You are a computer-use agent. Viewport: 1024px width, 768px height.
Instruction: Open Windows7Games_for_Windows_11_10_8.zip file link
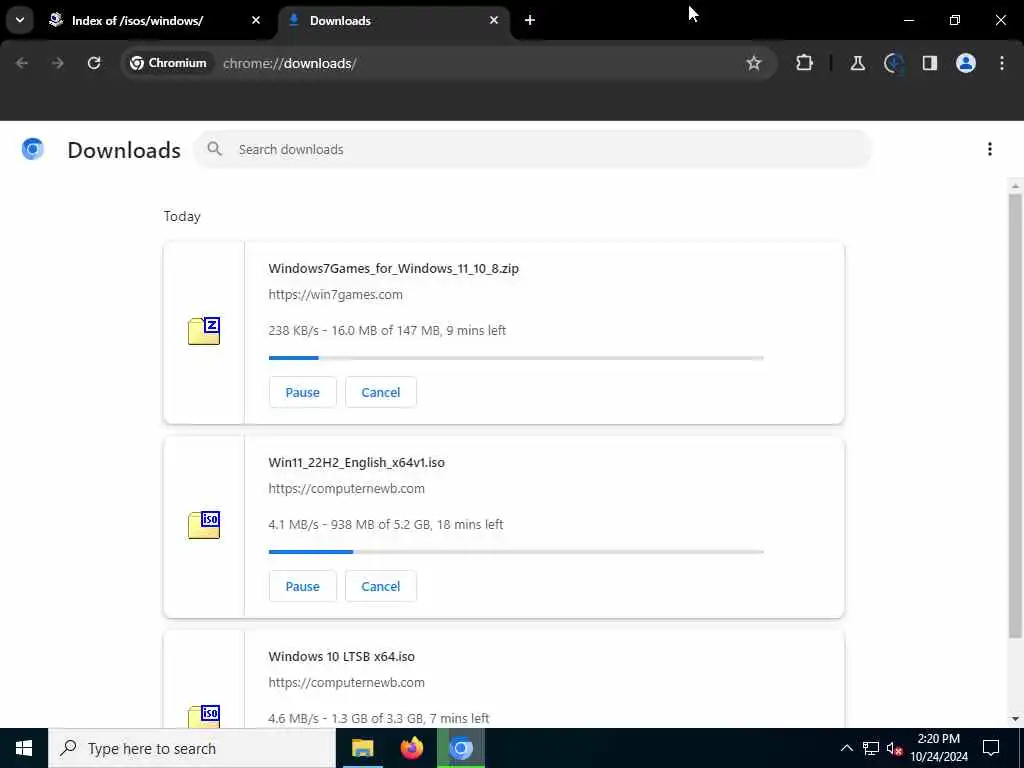[393, 268]
